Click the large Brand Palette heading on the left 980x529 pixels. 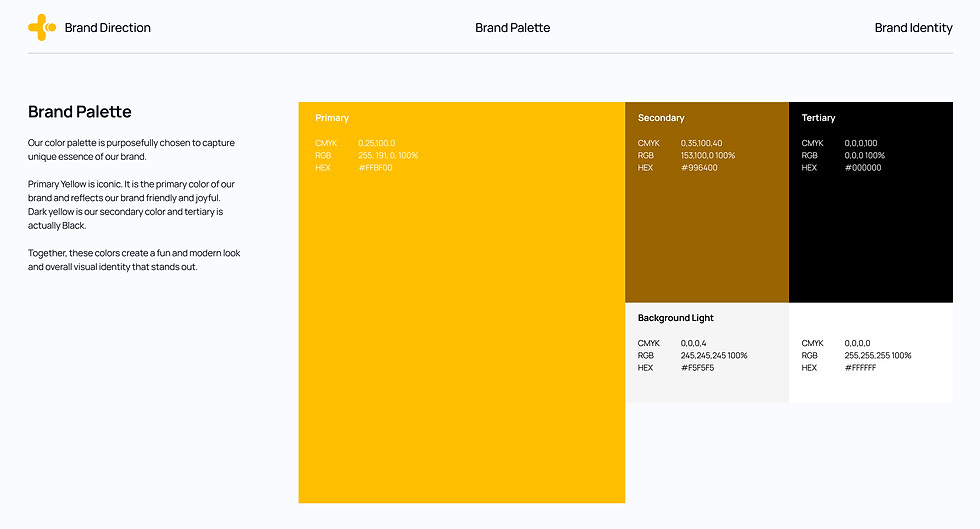(79, 111)
